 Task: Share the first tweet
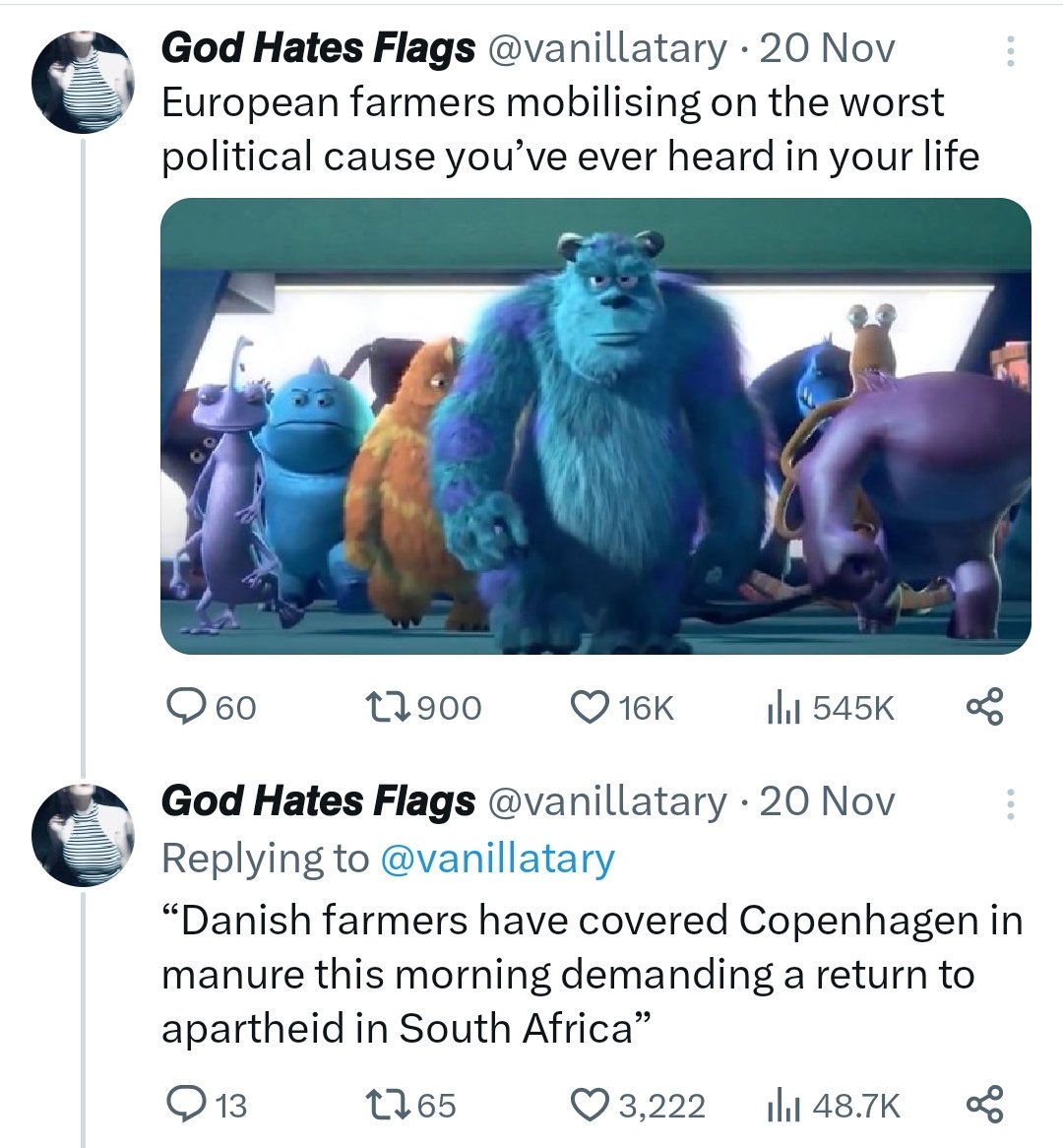pyautogui.click(x=984, y=707)
